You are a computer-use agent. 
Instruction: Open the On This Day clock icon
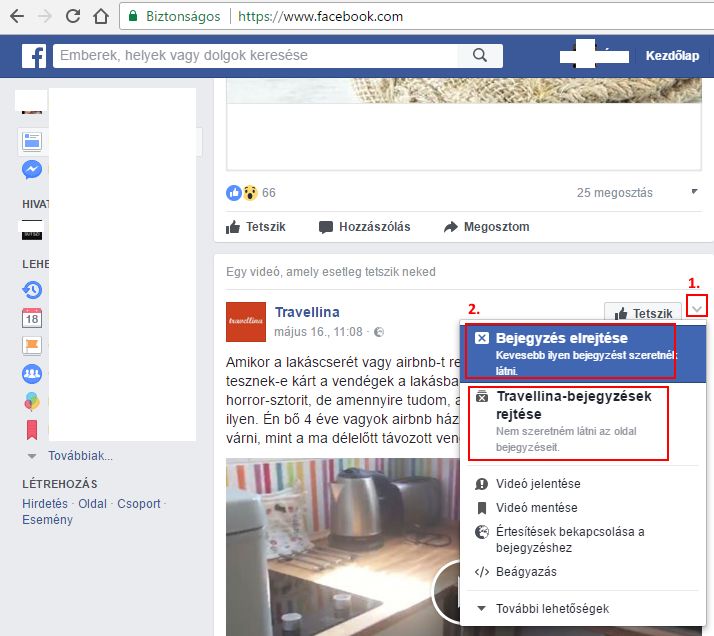(32, 290)
